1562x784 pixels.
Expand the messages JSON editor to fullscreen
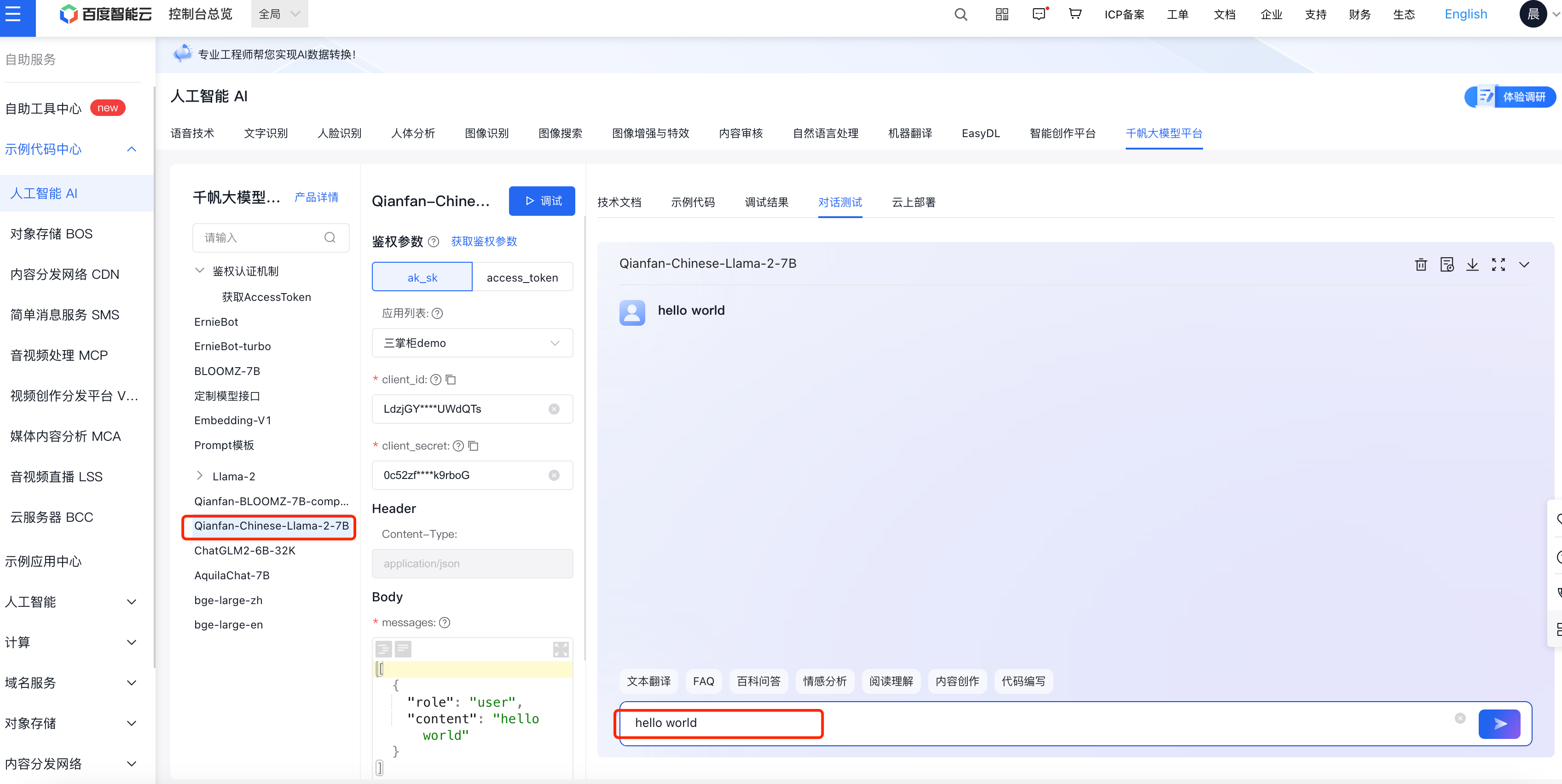coord(560,649)
